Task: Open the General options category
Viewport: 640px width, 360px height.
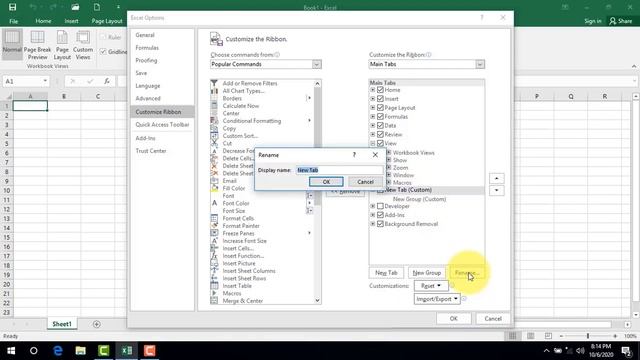Action: 145,35
